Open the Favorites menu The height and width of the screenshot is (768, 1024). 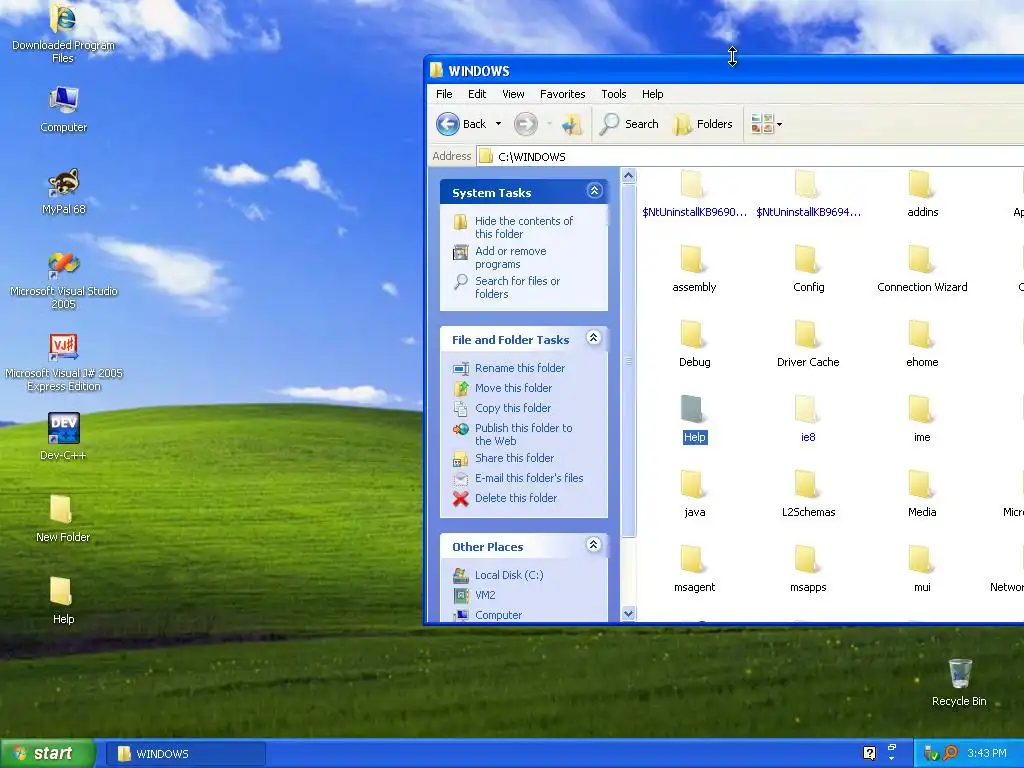[562, 94]
